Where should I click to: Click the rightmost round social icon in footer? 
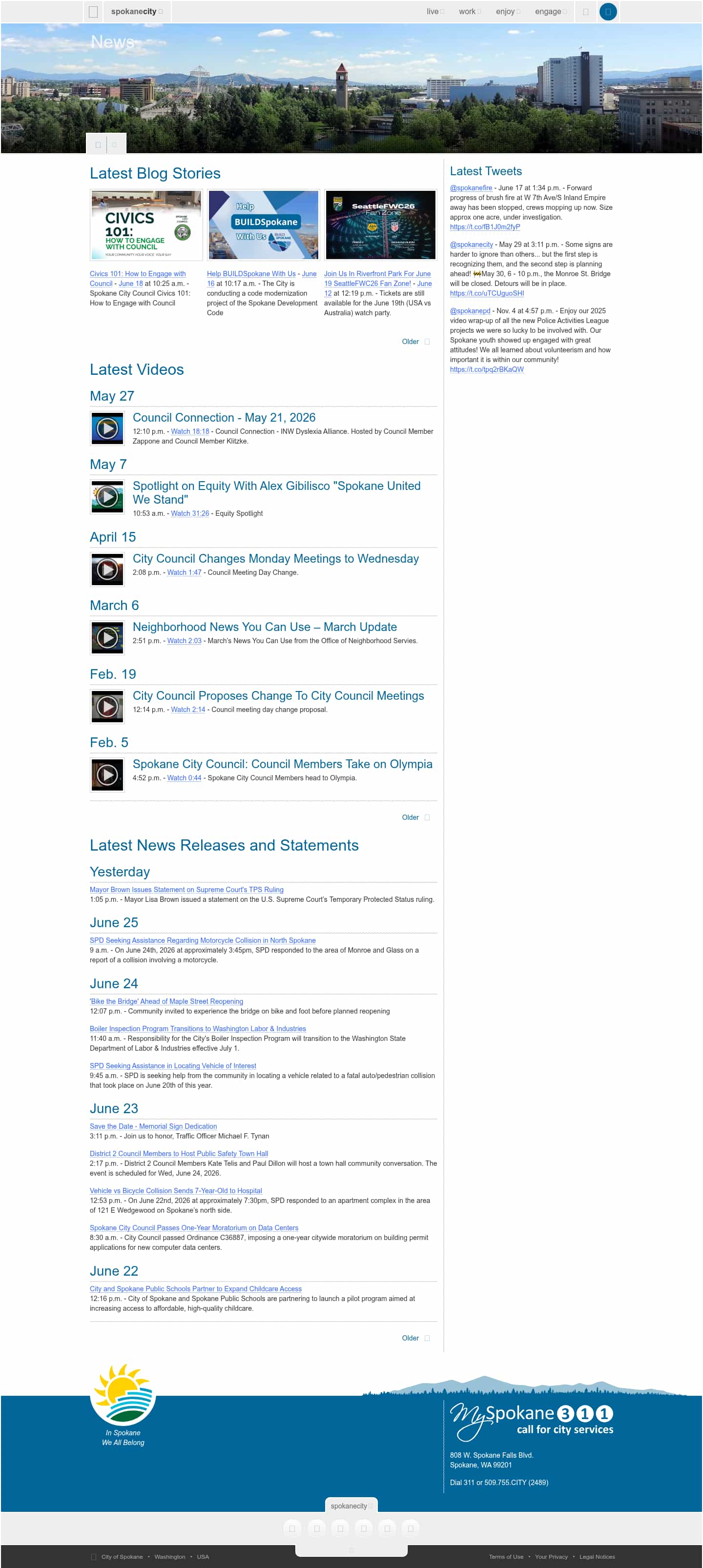[410, 1528]
